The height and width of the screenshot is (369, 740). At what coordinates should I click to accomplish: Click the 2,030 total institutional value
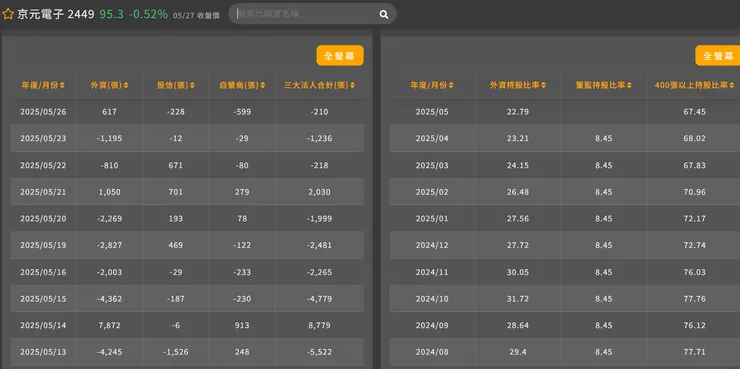coord(320,192)
